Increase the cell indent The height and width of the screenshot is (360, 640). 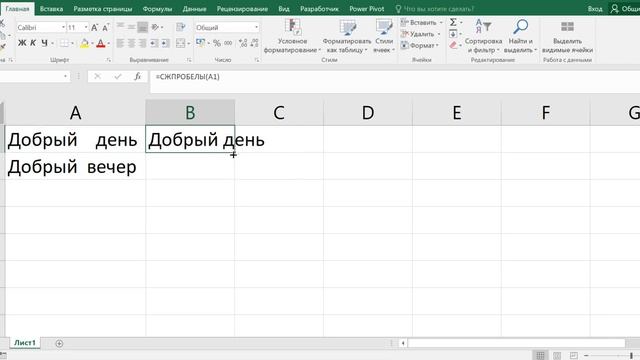pyautogui.click(x=165, y=43)
